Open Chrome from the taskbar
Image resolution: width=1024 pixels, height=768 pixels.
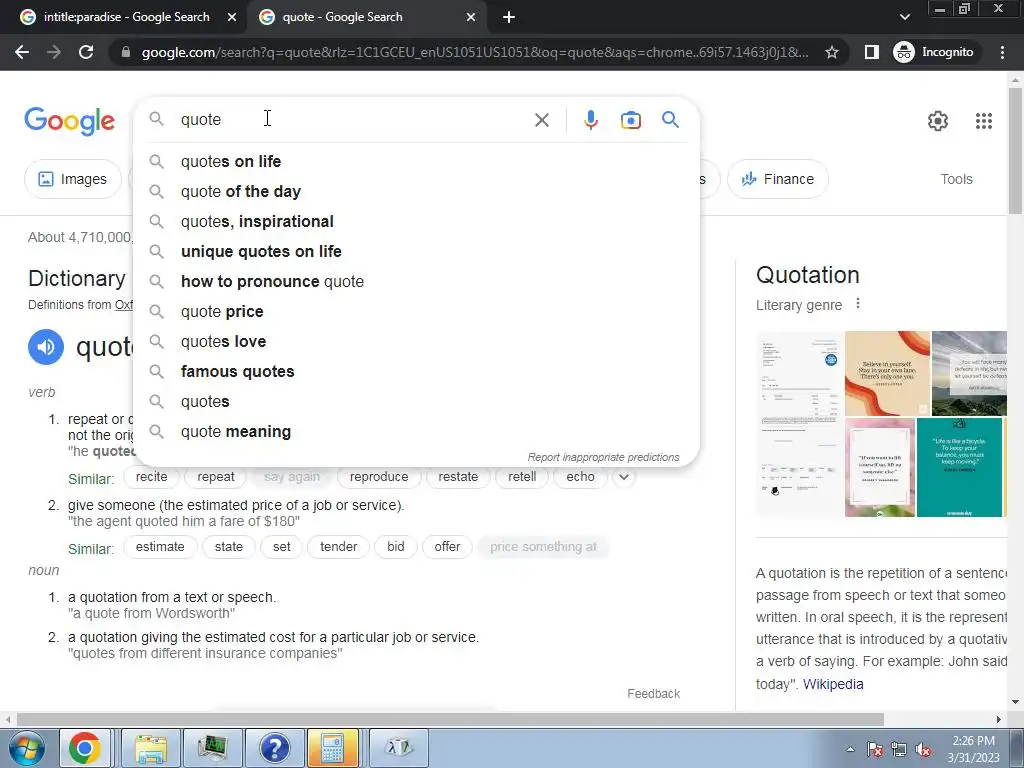(x=84, y=748)
